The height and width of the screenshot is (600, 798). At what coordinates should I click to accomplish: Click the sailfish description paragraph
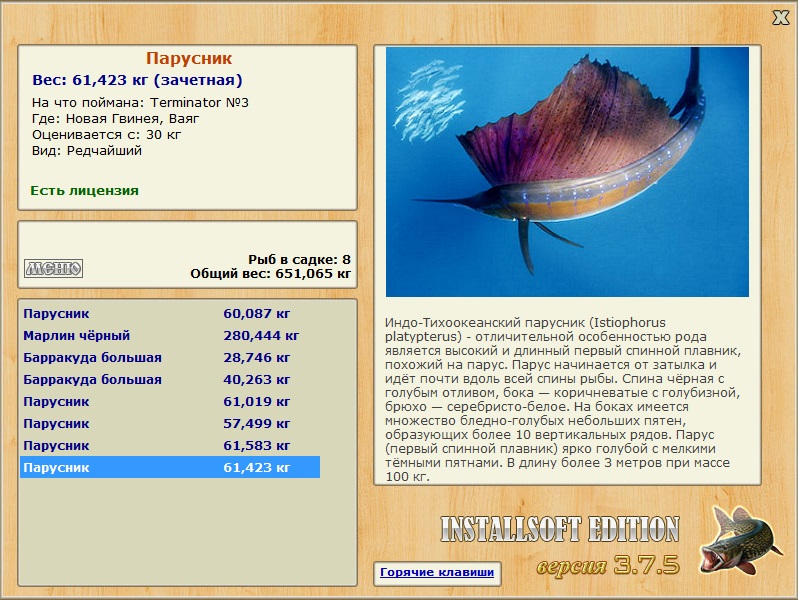[565, 400]
